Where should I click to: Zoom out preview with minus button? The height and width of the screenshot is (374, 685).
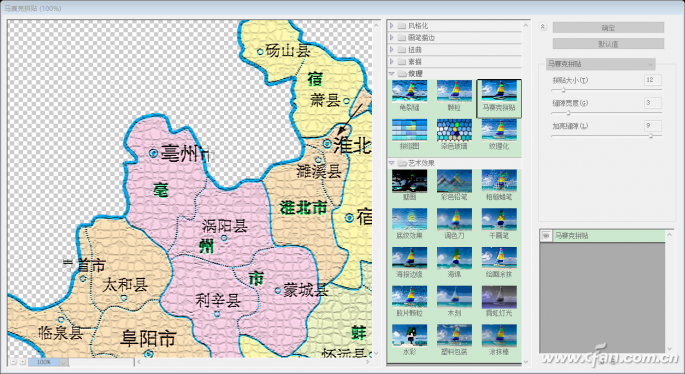(x=14, y=362)
